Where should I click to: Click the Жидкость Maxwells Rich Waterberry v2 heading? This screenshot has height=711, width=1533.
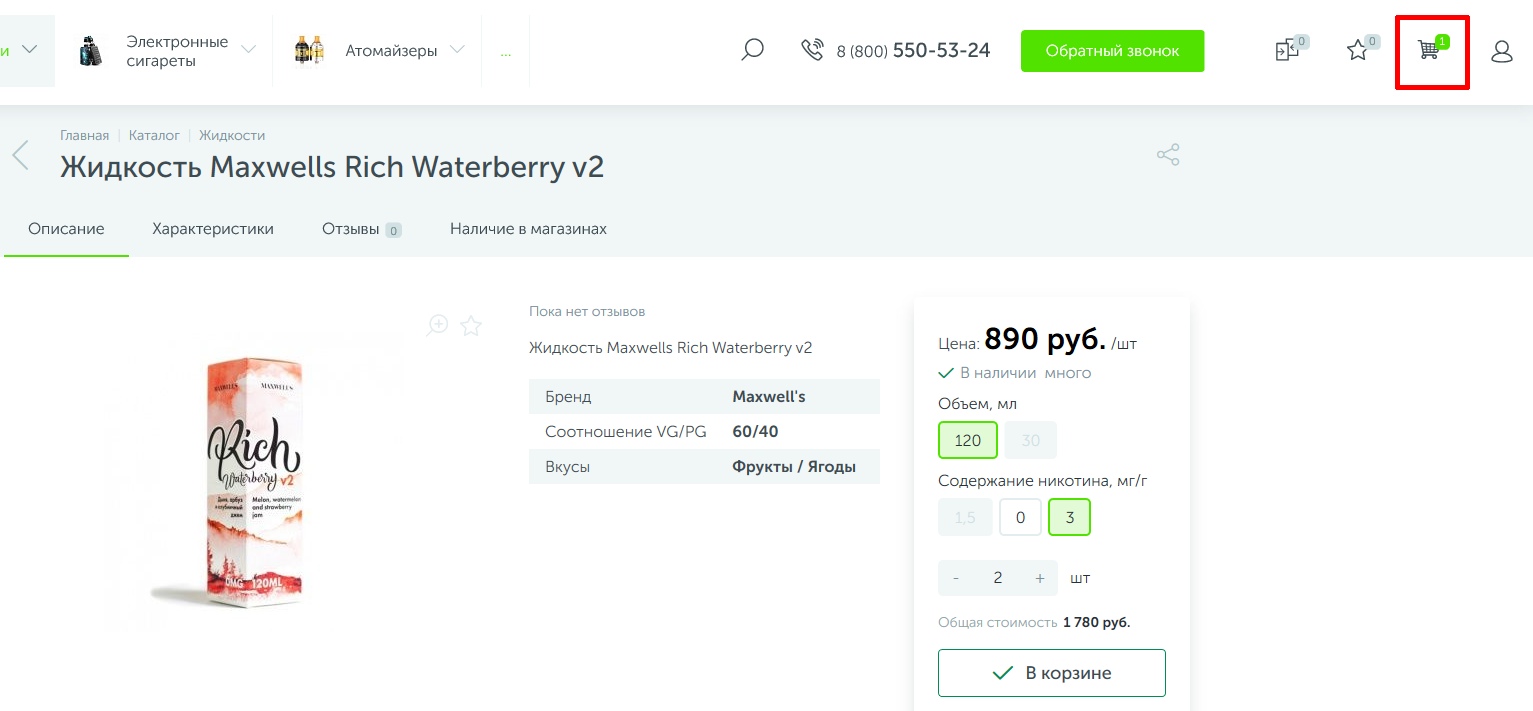[x=332, y=167]
